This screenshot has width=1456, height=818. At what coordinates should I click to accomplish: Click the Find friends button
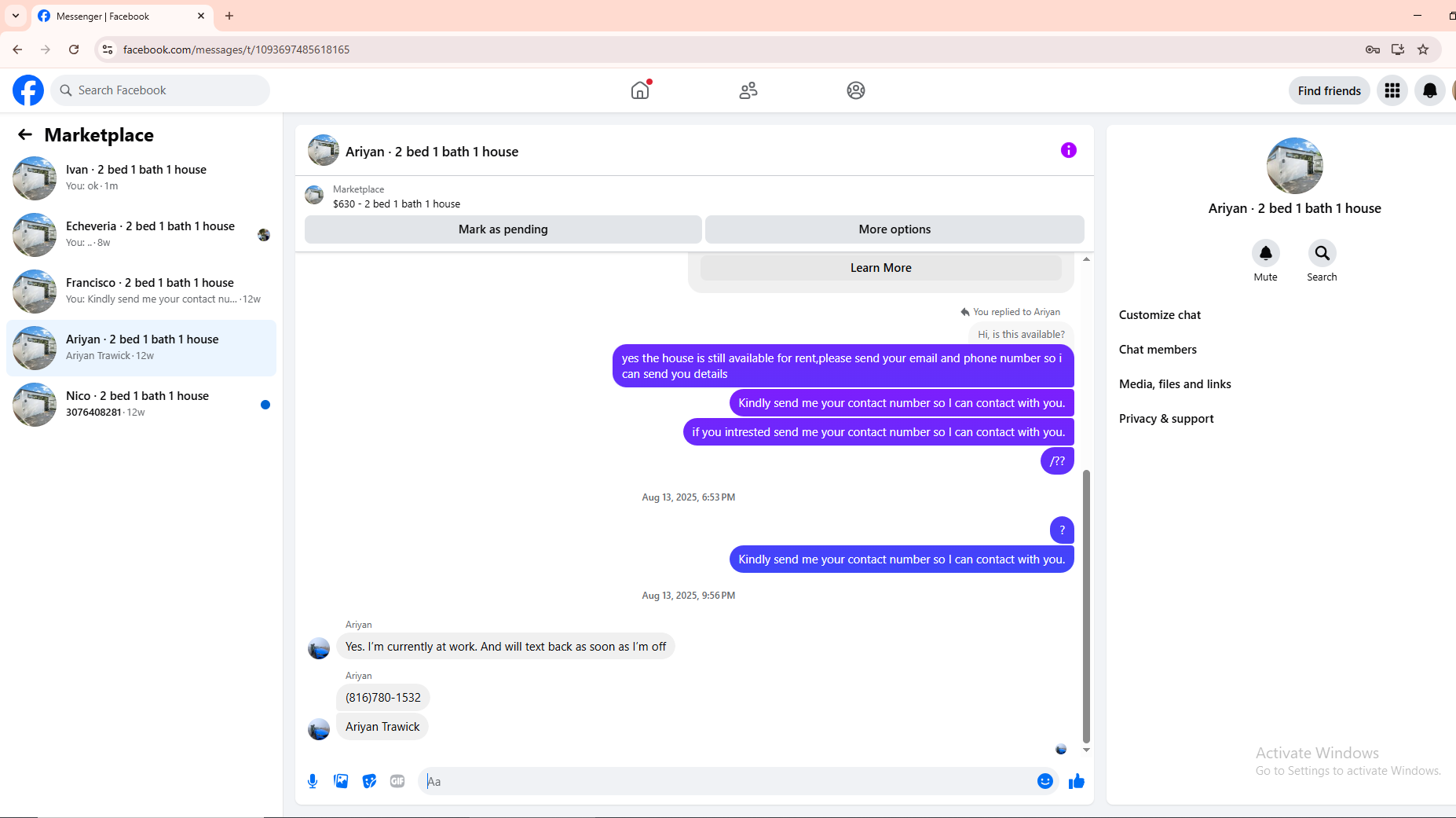pos(1330,90)
